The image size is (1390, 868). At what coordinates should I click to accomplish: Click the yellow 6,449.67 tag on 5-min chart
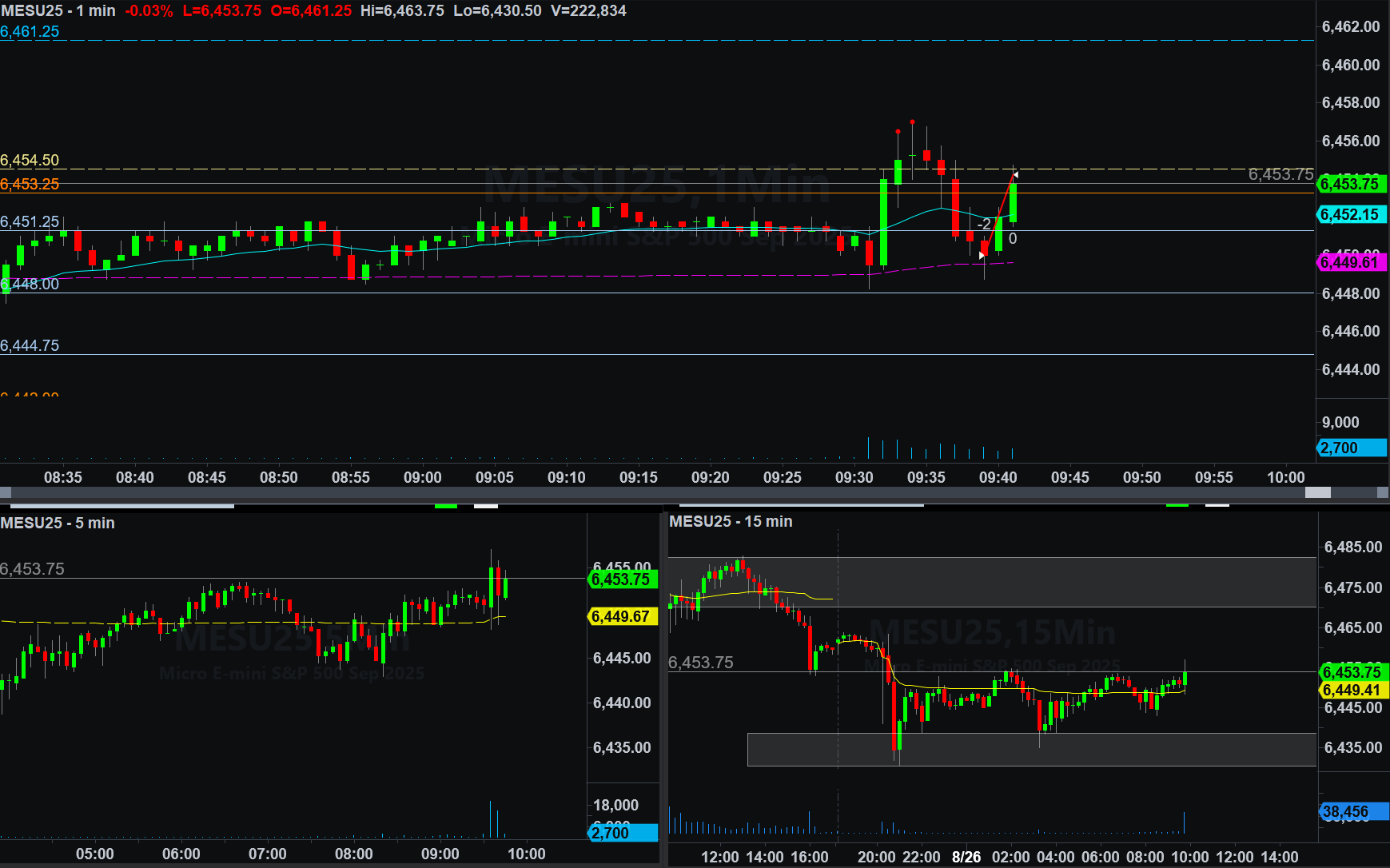pos(621,616)
